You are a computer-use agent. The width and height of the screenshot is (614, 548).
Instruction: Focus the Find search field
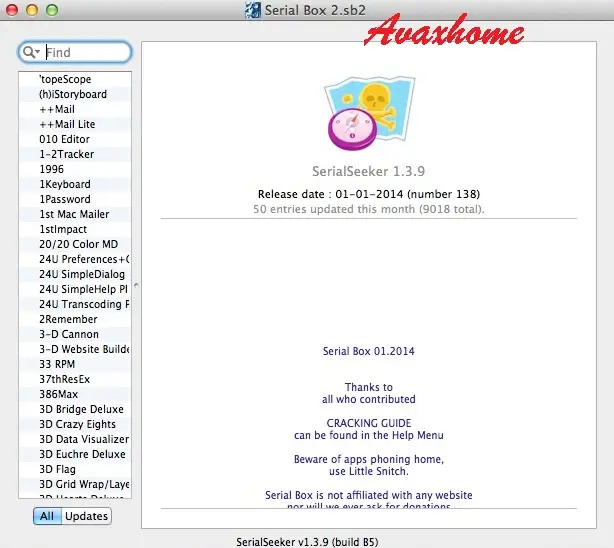pos(75,52)
